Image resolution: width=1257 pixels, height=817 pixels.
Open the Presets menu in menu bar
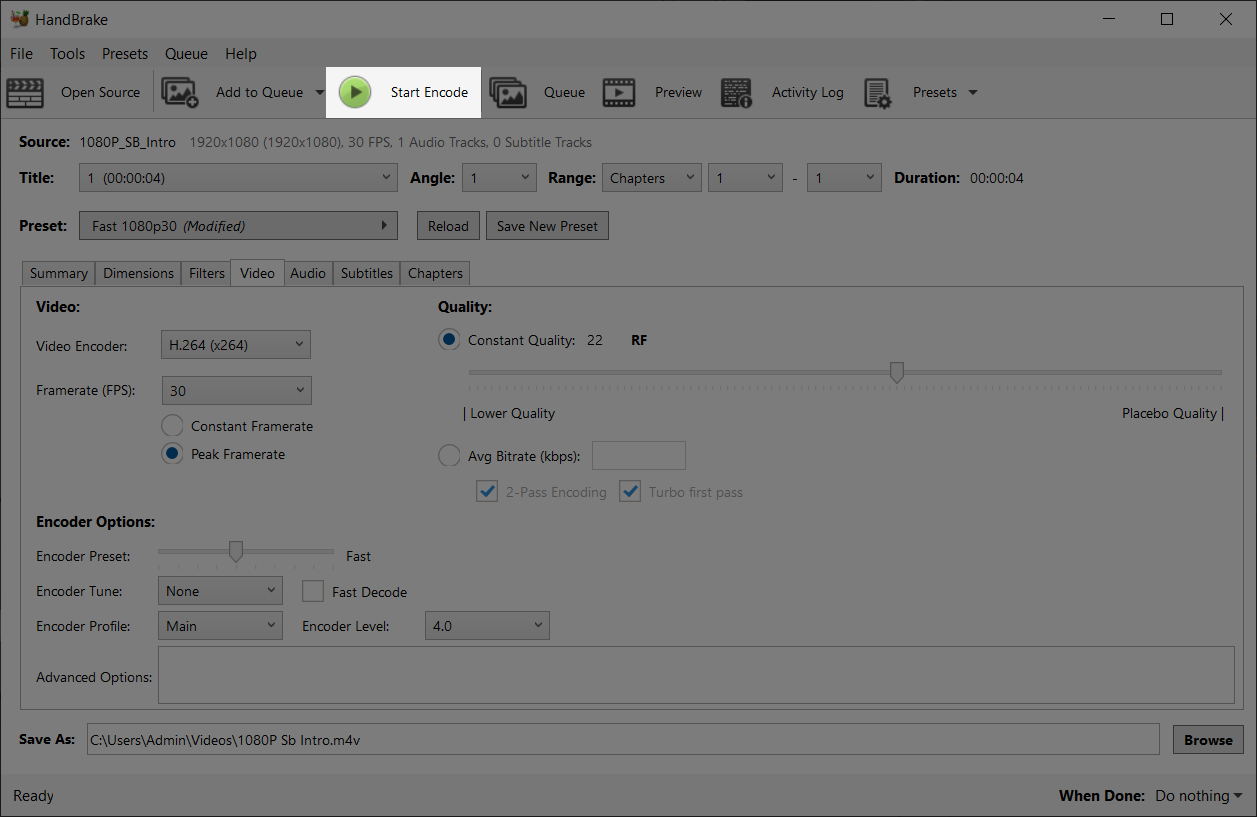point(125,54)
